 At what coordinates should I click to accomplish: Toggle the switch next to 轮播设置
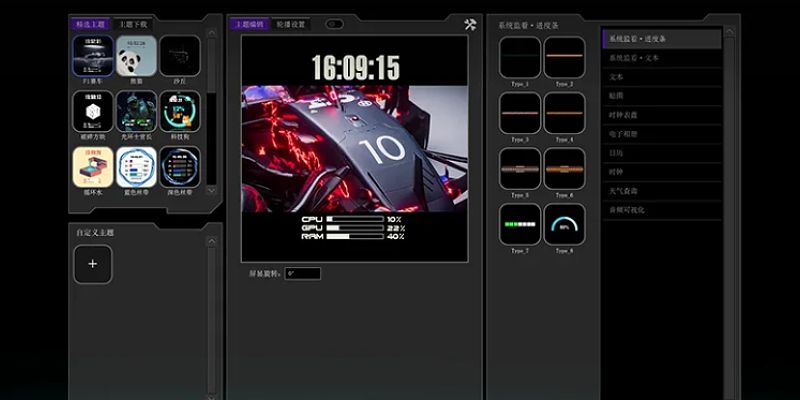coord(334,24)
